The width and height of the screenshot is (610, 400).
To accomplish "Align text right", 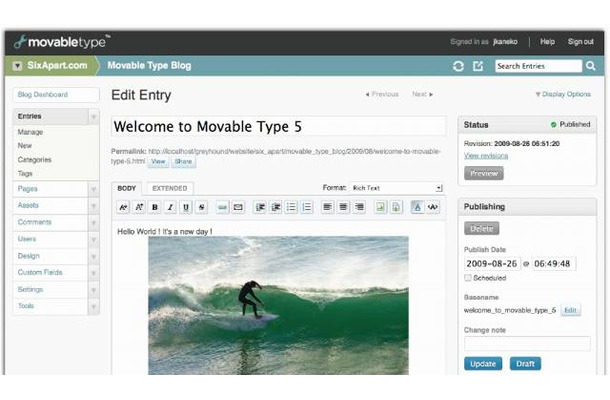I will coord(359,207).
